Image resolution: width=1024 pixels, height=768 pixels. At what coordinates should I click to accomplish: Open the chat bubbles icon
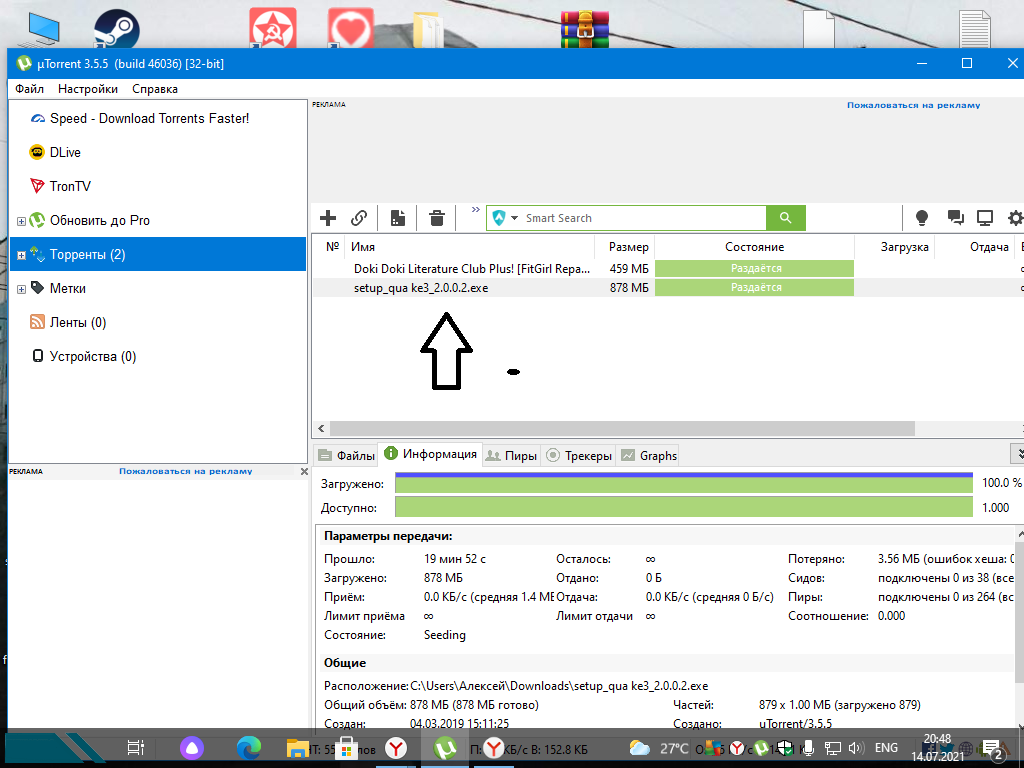point(955,217)
